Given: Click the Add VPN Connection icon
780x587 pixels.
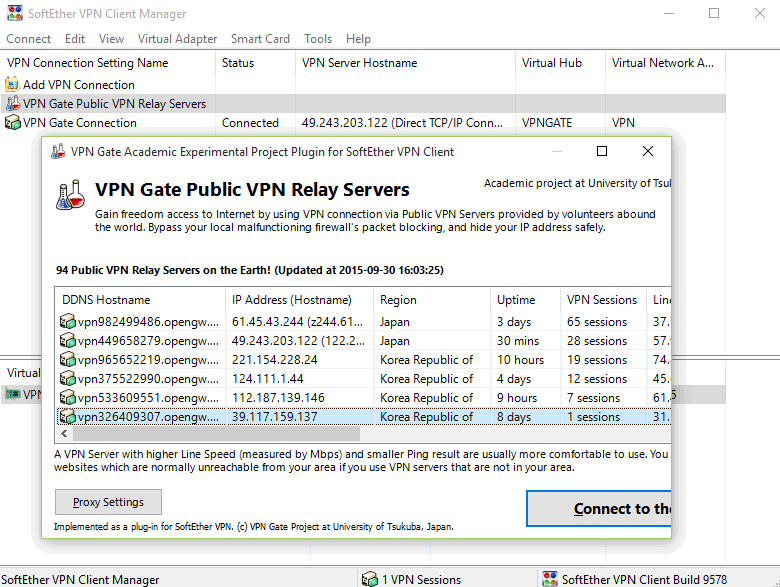Looking at the screenshot, I should [x=12, y=84].
